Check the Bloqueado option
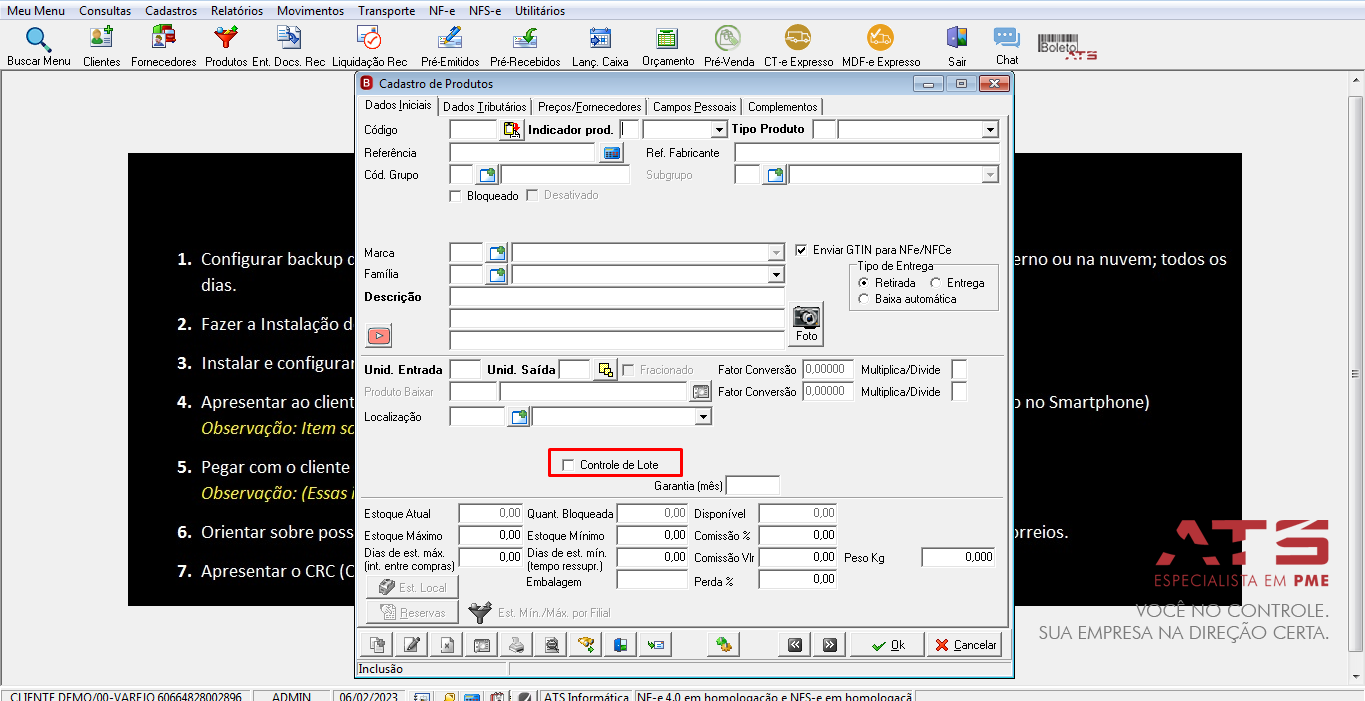The image size is (1365, 701). 456,196
